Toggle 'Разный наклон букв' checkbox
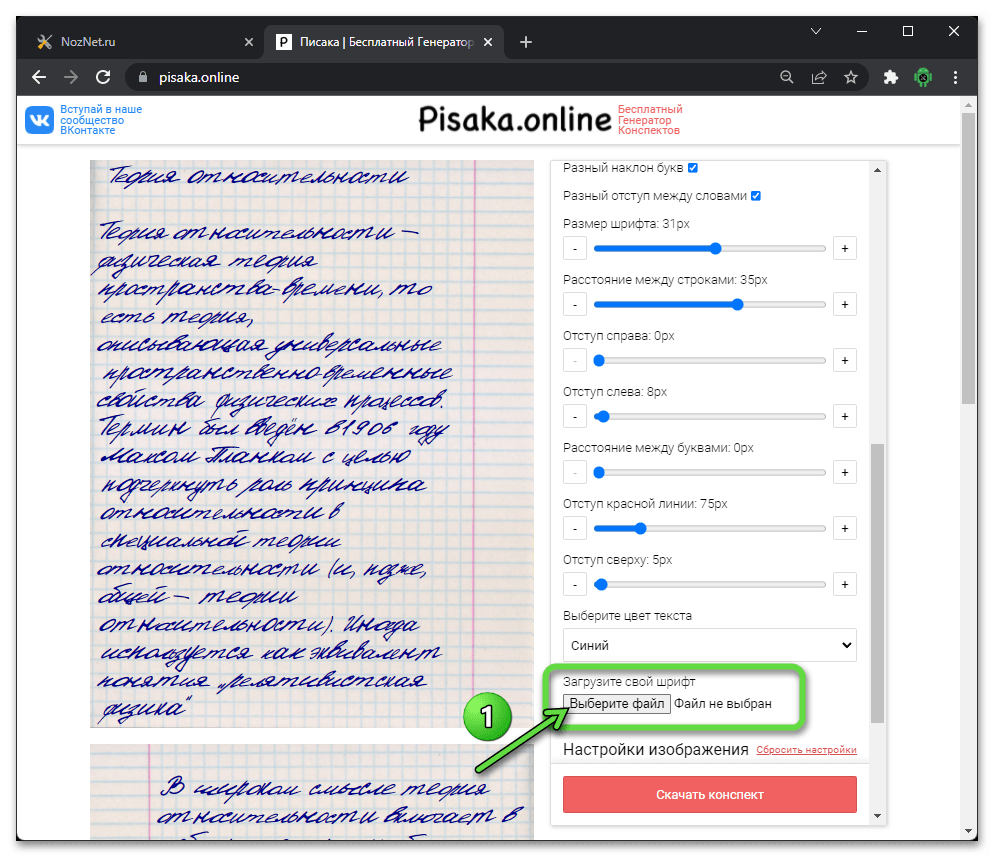 point(692,168)
